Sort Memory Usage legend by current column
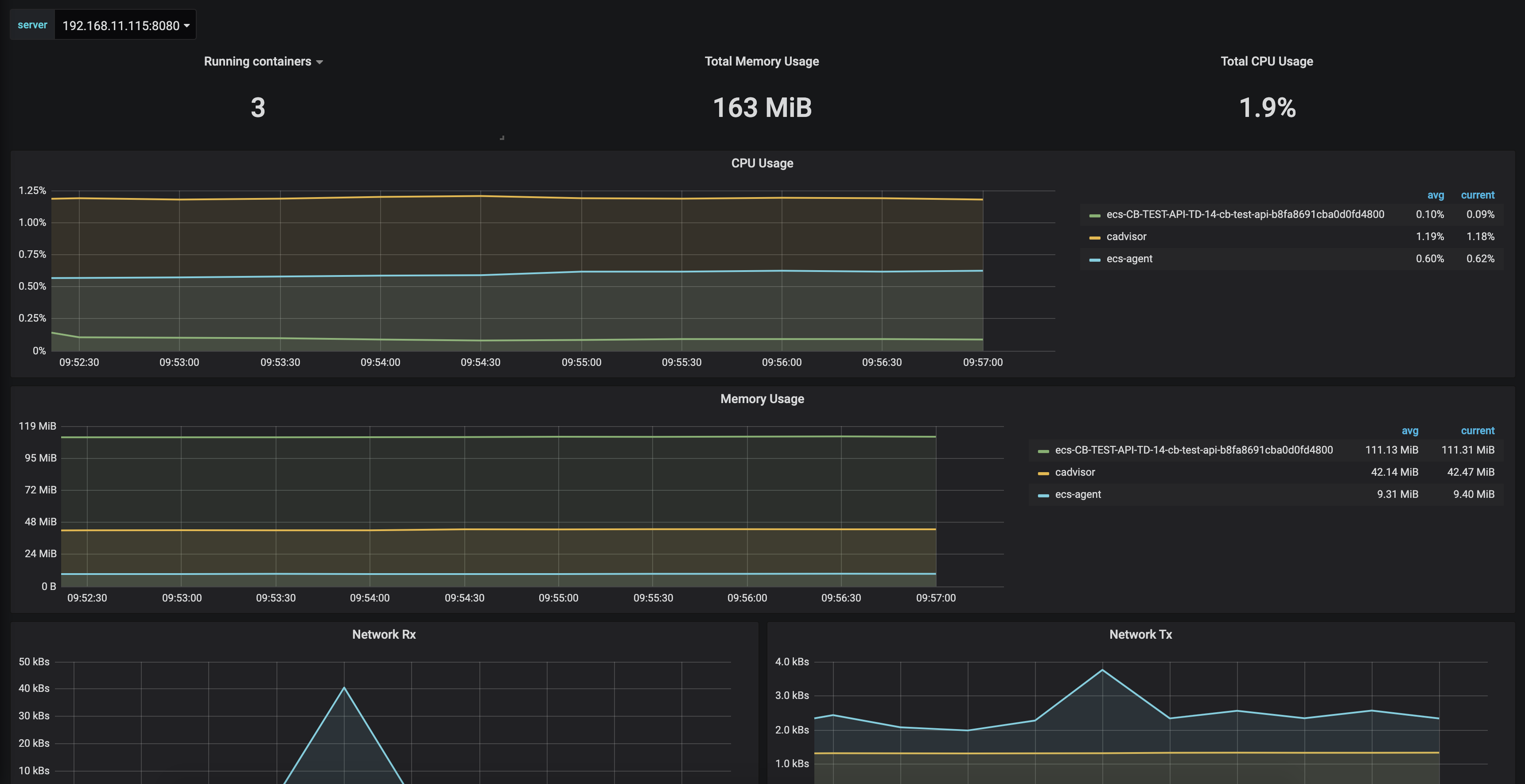 (1477, 431)
